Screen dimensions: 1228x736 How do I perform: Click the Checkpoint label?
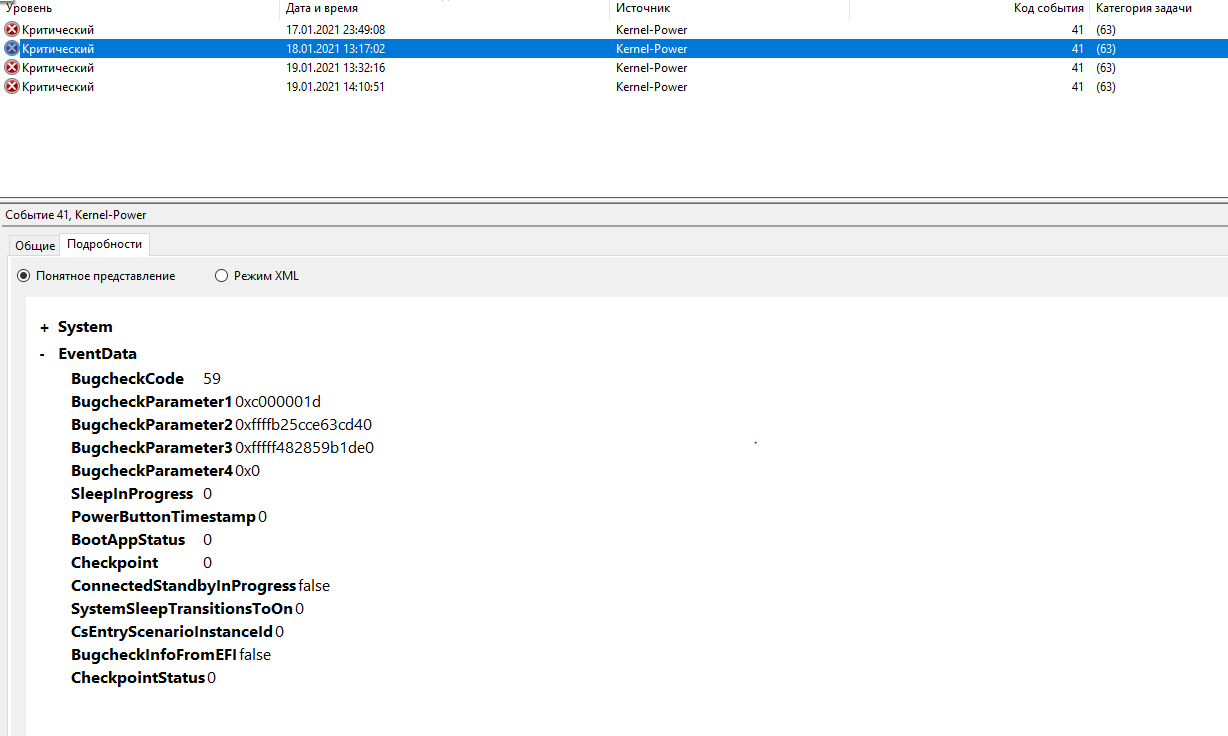(114, 563)
